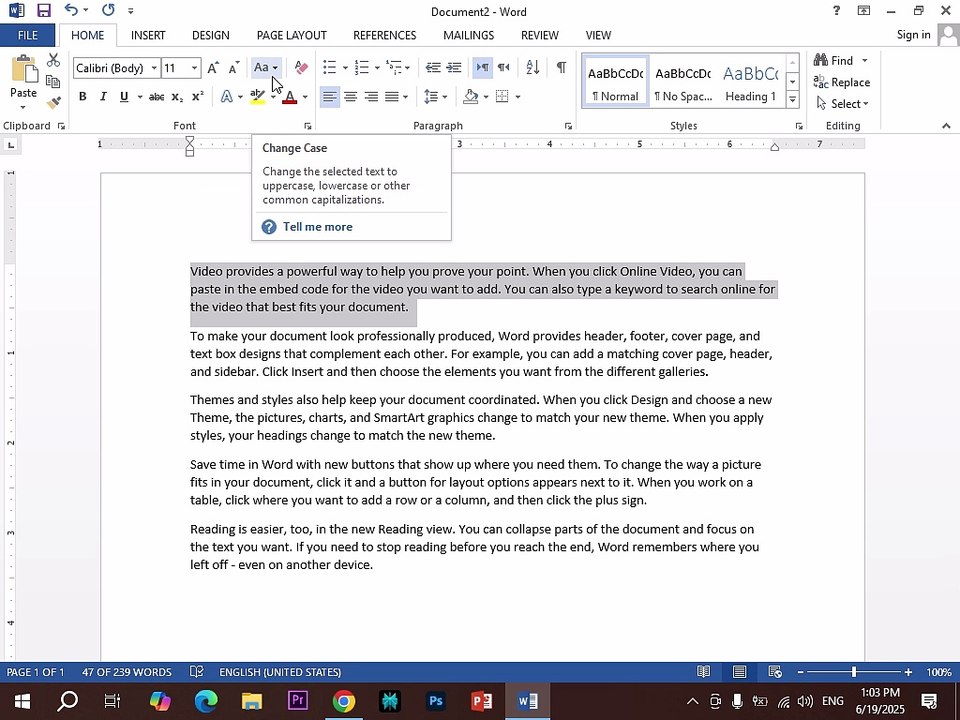This screenshot has width=960, height=720.
Task: Clear all formatting with the eraser icon
Action: coord(301,67)
